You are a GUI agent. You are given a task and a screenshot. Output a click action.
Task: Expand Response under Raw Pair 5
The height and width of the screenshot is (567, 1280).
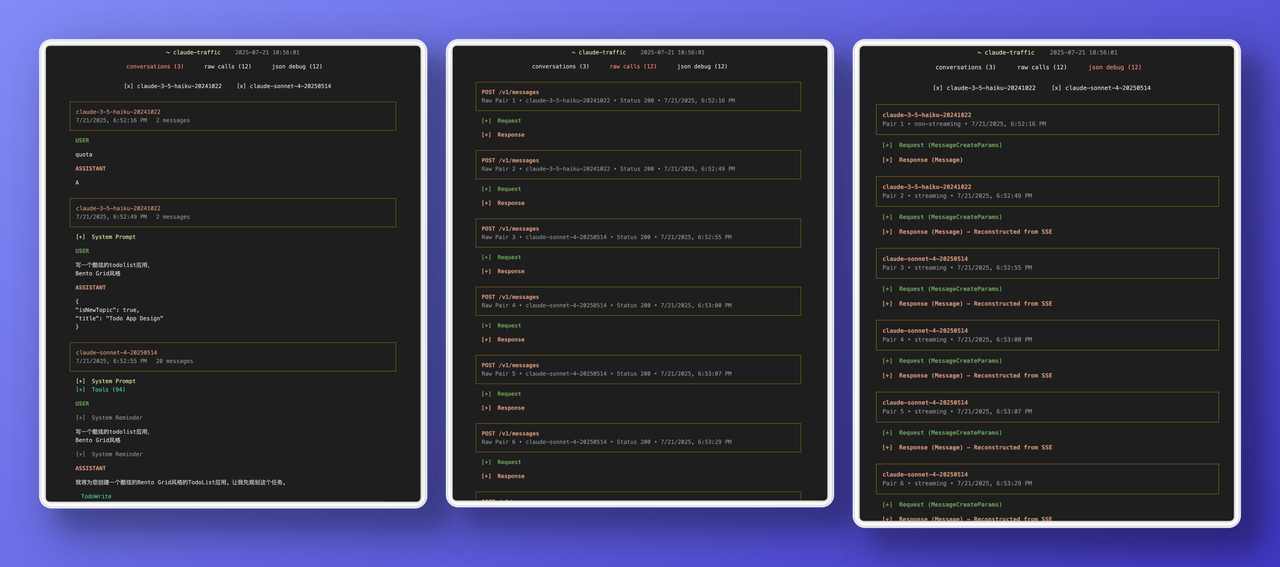(503, 408)
